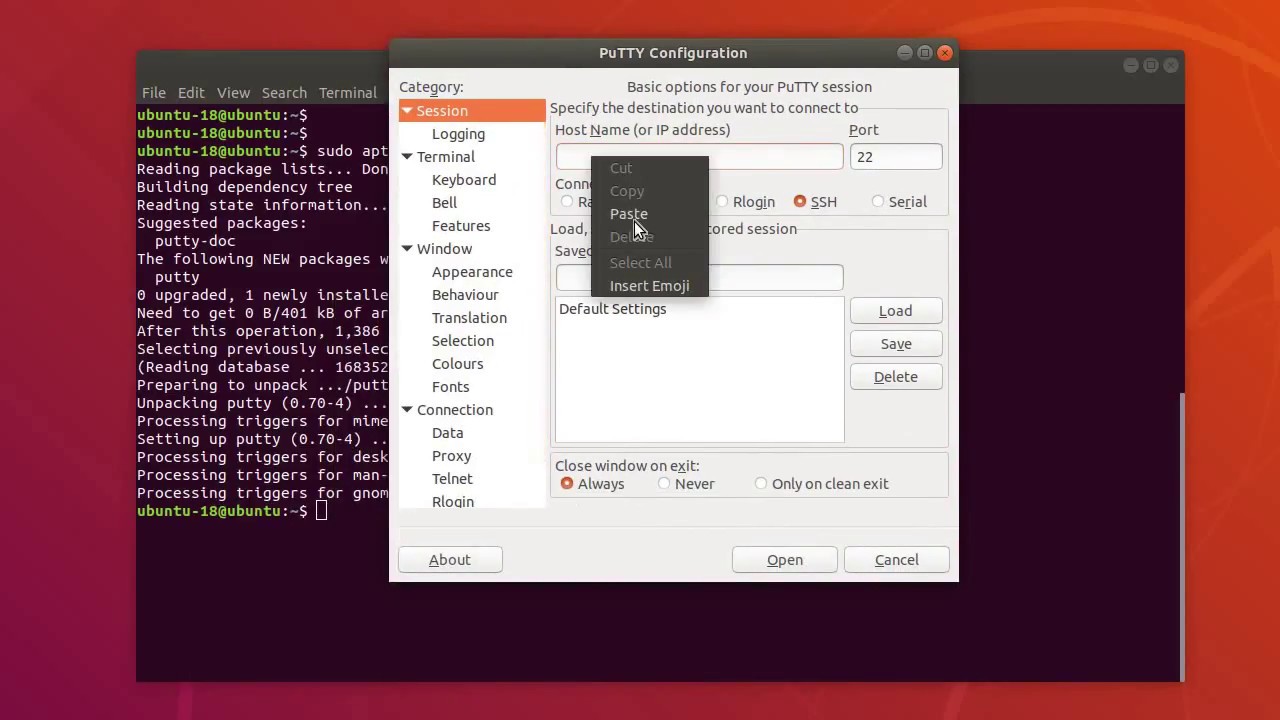Select Rlogin in the category tree
Screen dimensions: 1280x720
(453, 501)
